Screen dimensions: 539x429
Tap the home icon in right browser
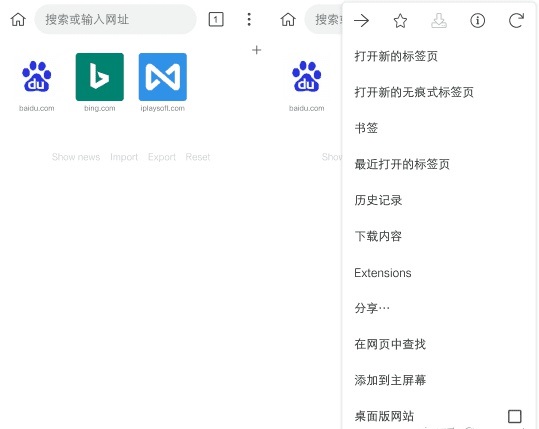[288, 20]
